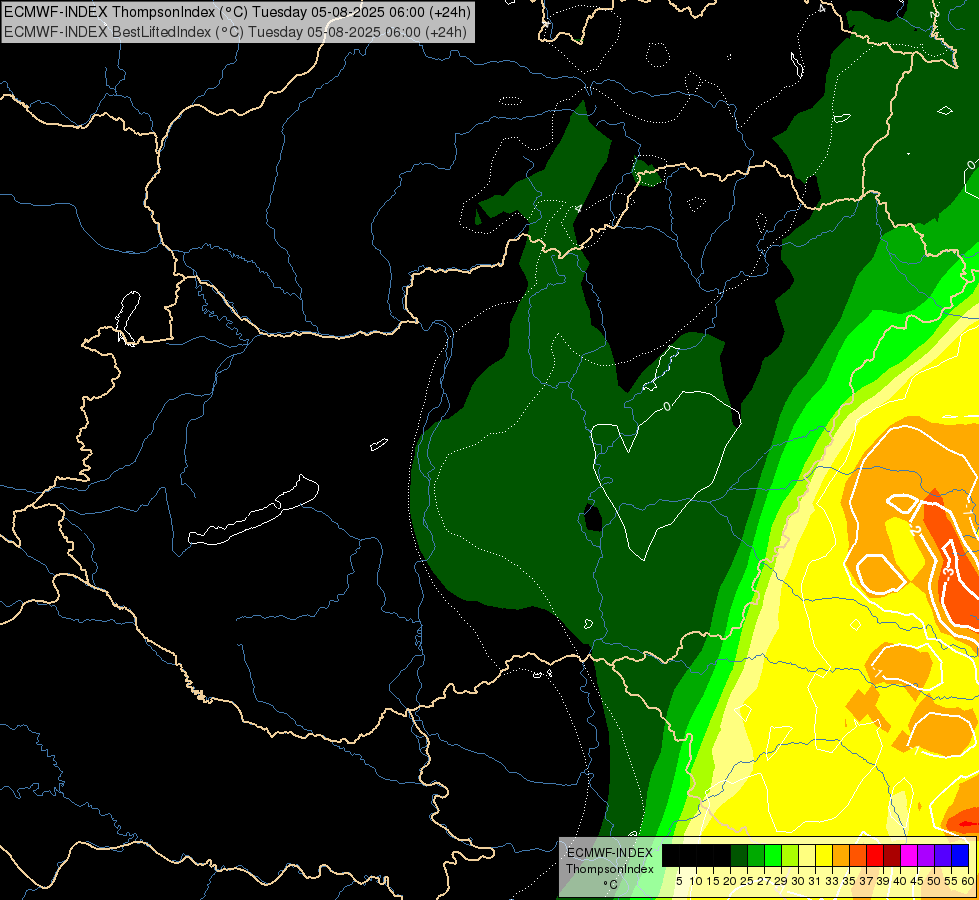Pick the yellow 31–33 legend swatch
Viewport: 979px width, 900px height.
click(x=824, y=856)
